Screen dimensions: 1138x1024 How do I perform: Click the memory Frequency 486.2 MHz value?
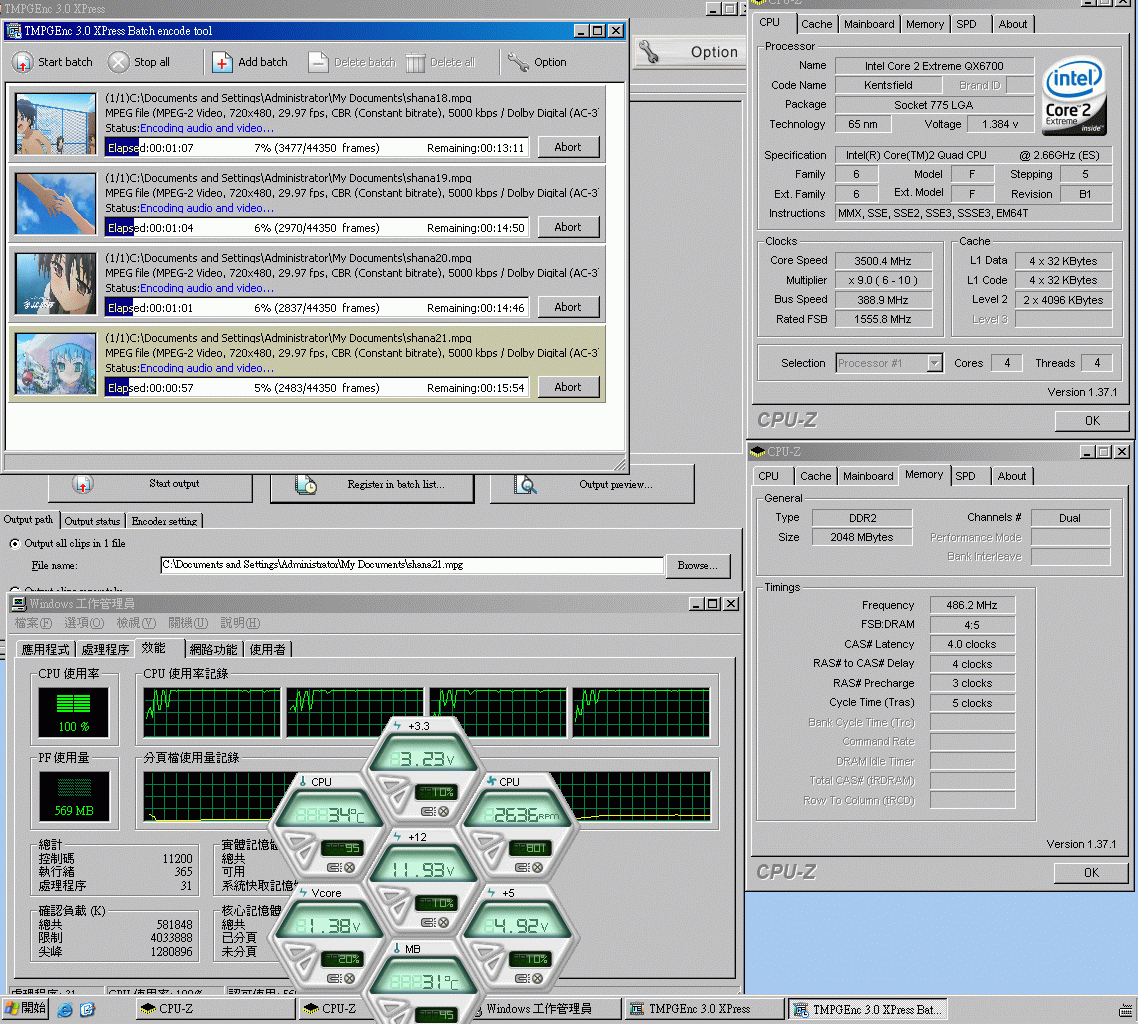972,605
